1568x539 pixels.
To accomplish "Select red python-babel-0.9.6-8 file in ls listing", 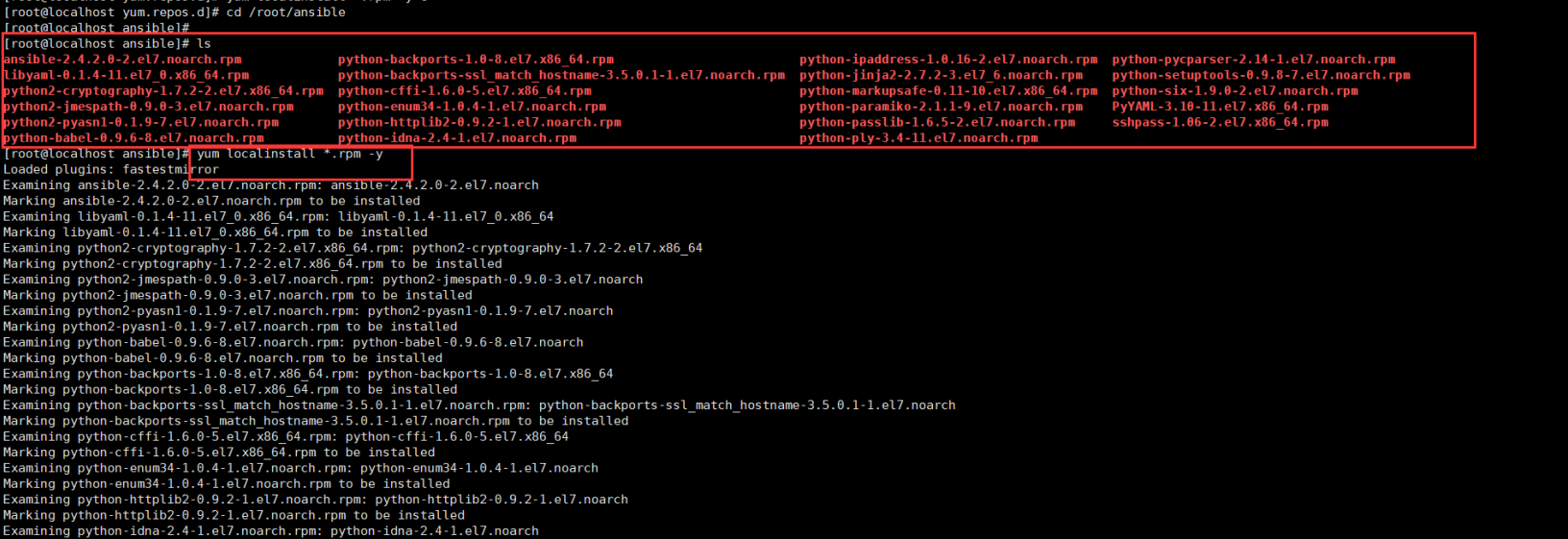I will pyautogui.click(x=134, y=138).
